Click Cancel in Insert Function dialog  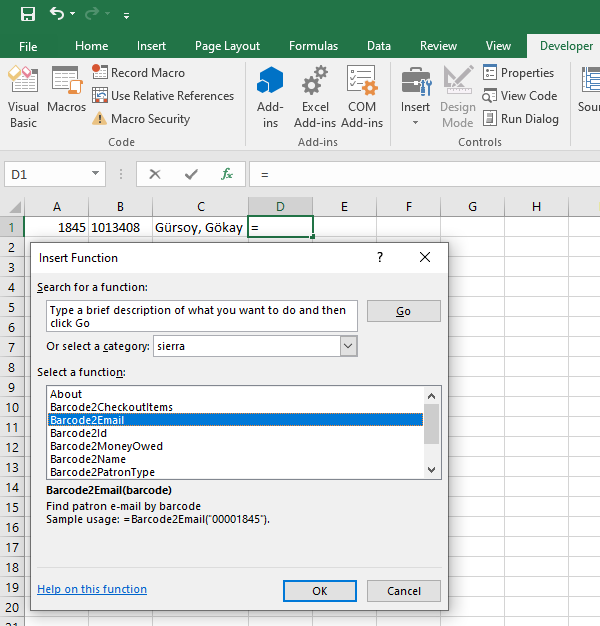(404, 591)
